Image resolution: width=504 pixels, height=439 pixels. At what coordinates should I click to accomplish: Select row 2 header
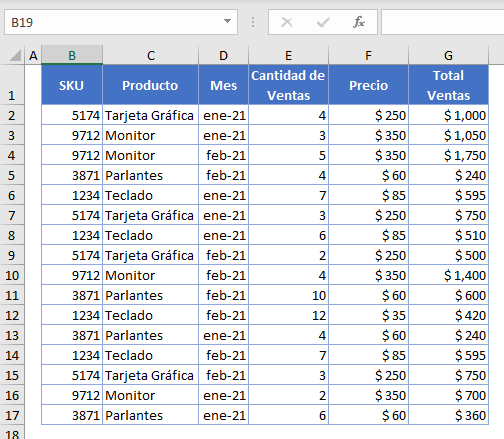pos(12,115)
